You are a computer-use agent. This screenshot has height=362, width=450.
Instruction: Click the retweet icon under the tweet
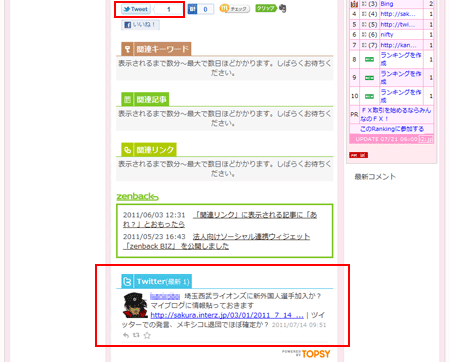136,335
